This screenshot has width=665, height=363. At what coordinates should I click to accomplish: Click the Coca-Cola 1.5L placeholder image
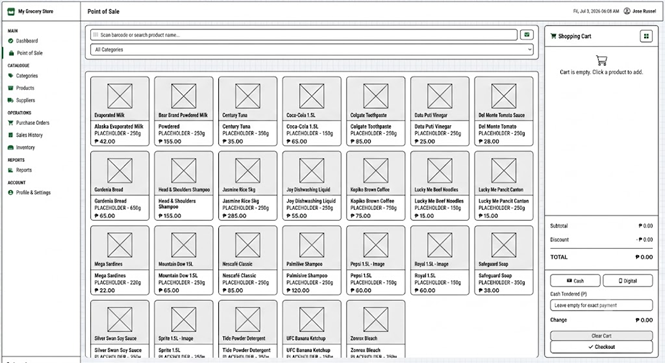click(x=312, y=96)
